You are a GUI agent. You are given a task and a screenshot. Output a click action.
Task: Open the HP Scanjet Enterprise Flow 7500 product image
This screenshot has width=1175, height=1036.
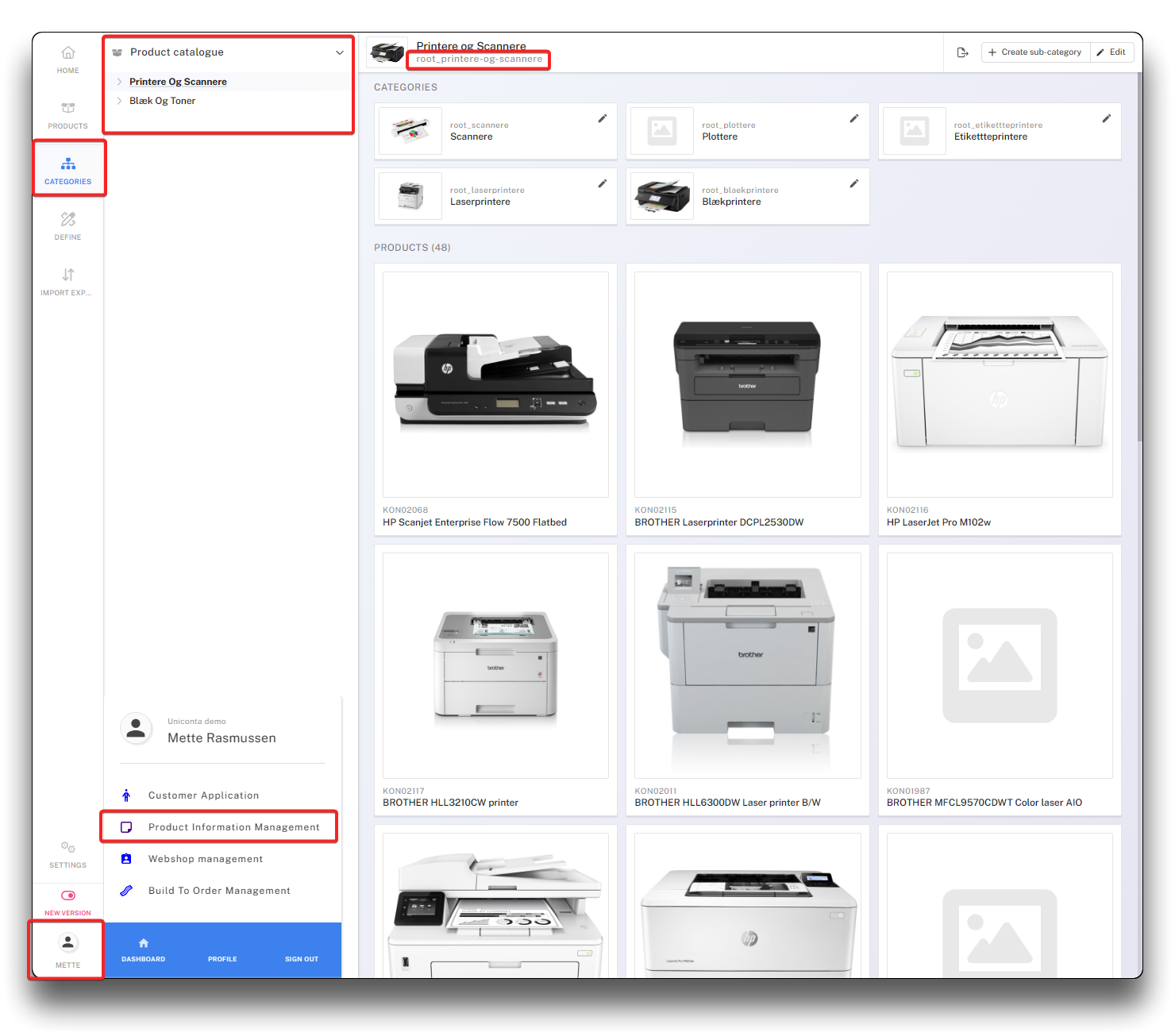pyautogui.click(x=495, y=384)
